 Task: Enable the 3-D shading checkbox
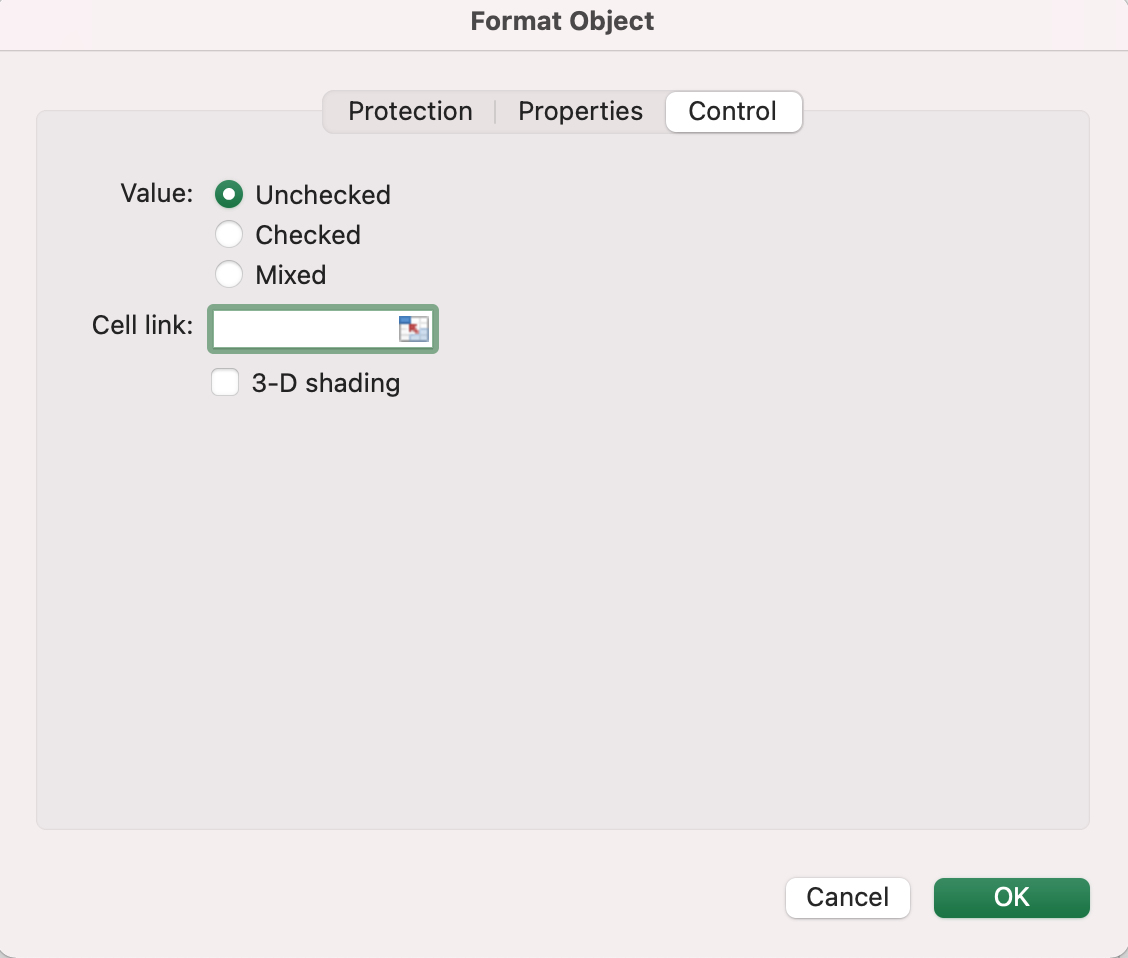[225, 383]
